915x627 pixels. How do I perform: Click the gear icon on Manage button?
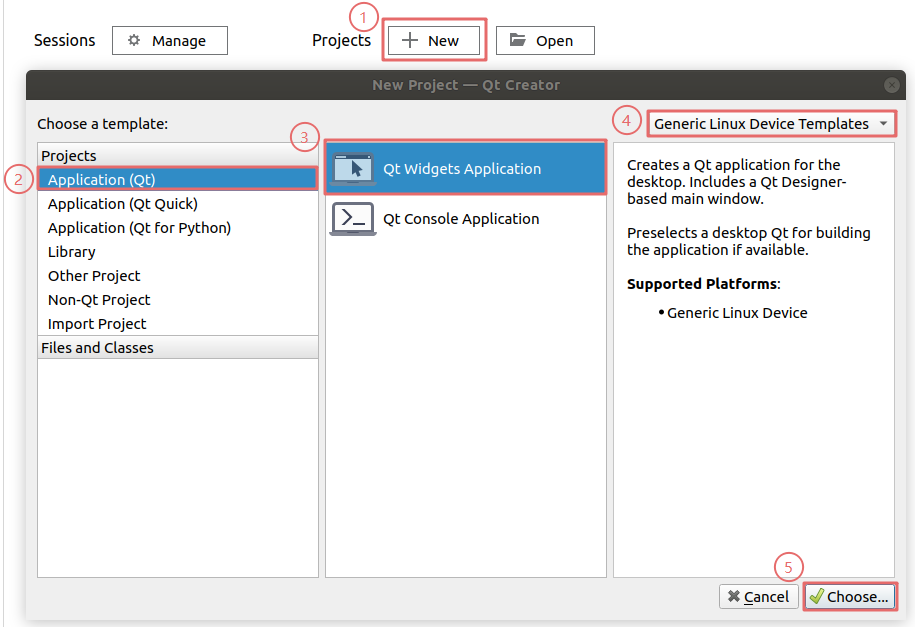coord(134,41)
